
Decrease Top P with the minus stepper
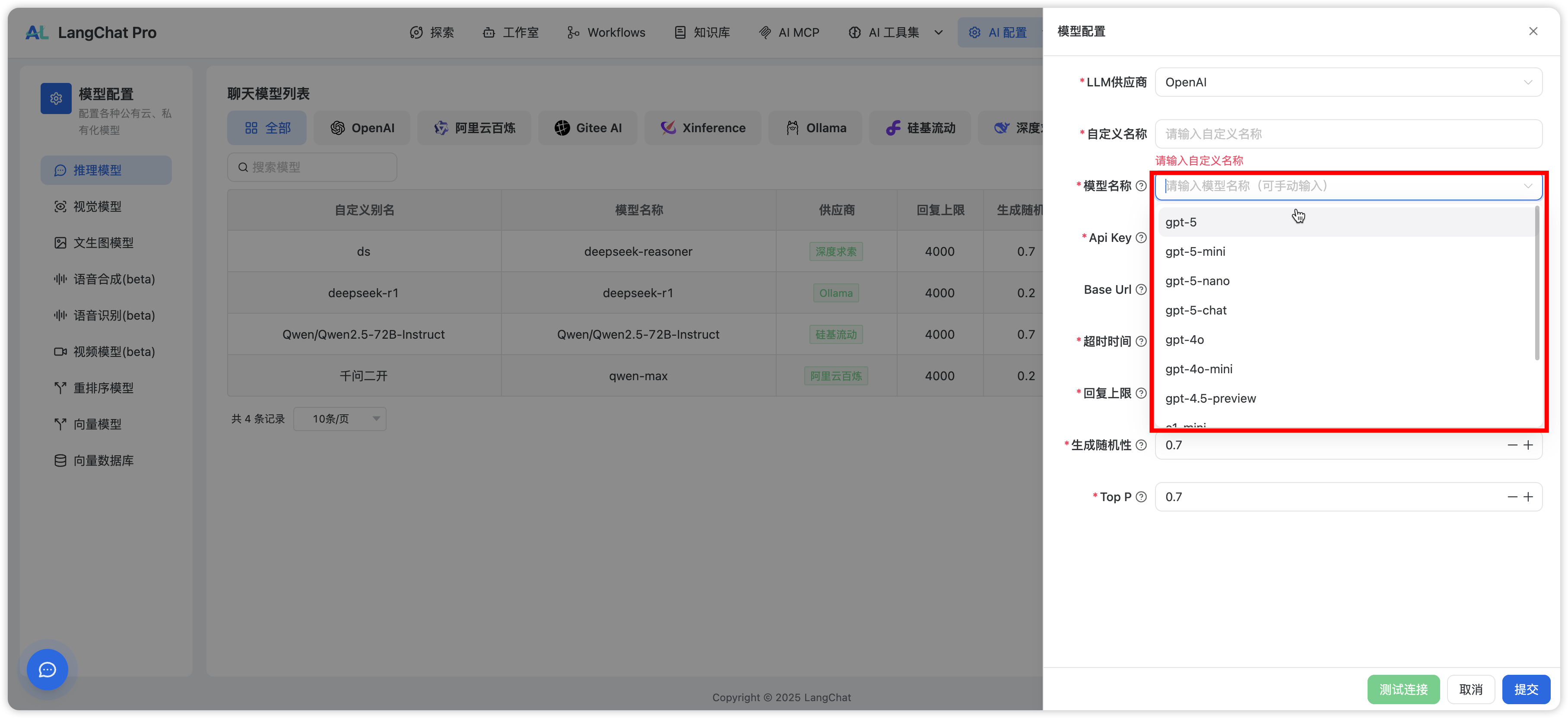point(1512,497)
